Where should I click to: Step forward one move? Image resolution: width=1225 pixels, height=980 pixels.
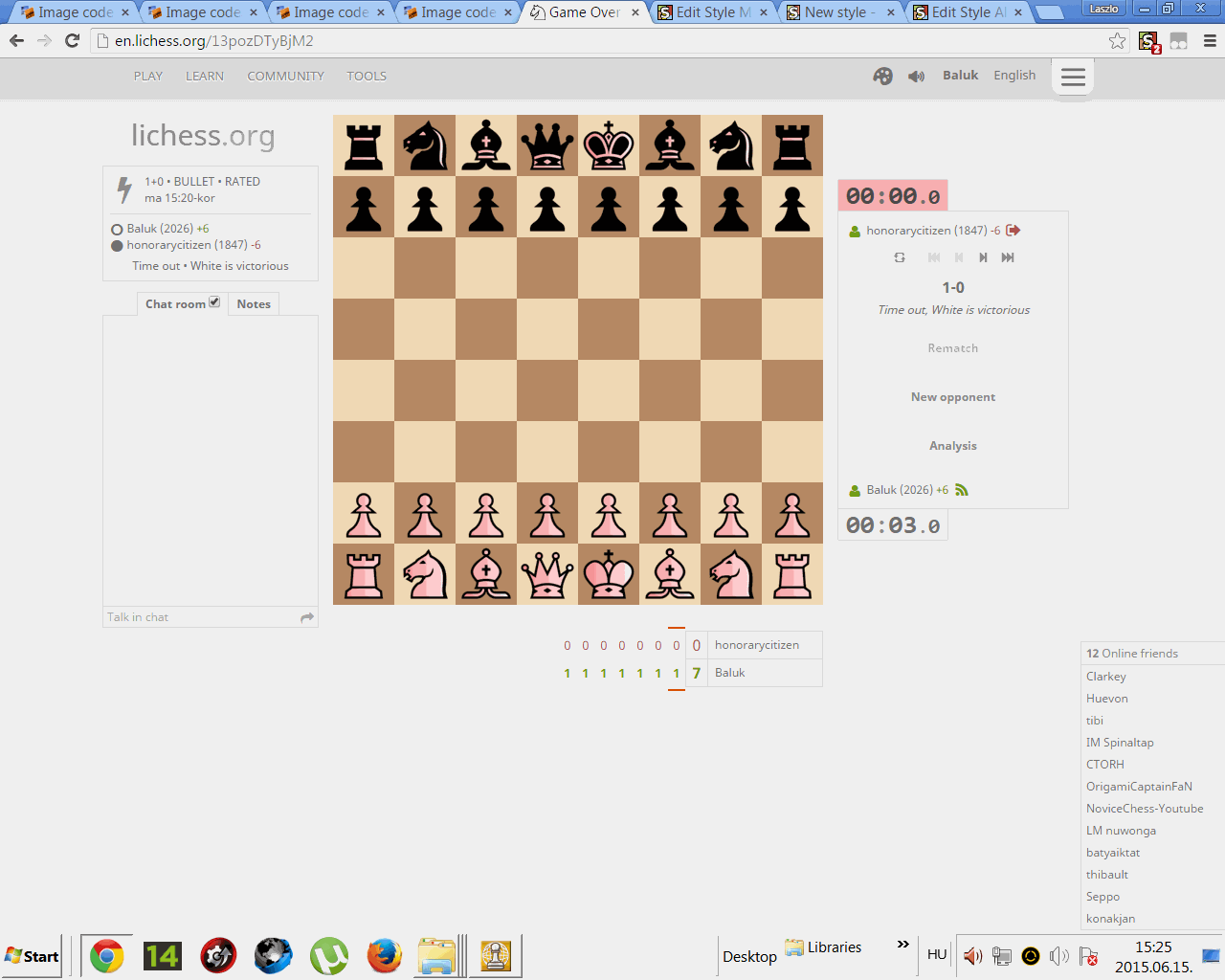pos(983,257)
